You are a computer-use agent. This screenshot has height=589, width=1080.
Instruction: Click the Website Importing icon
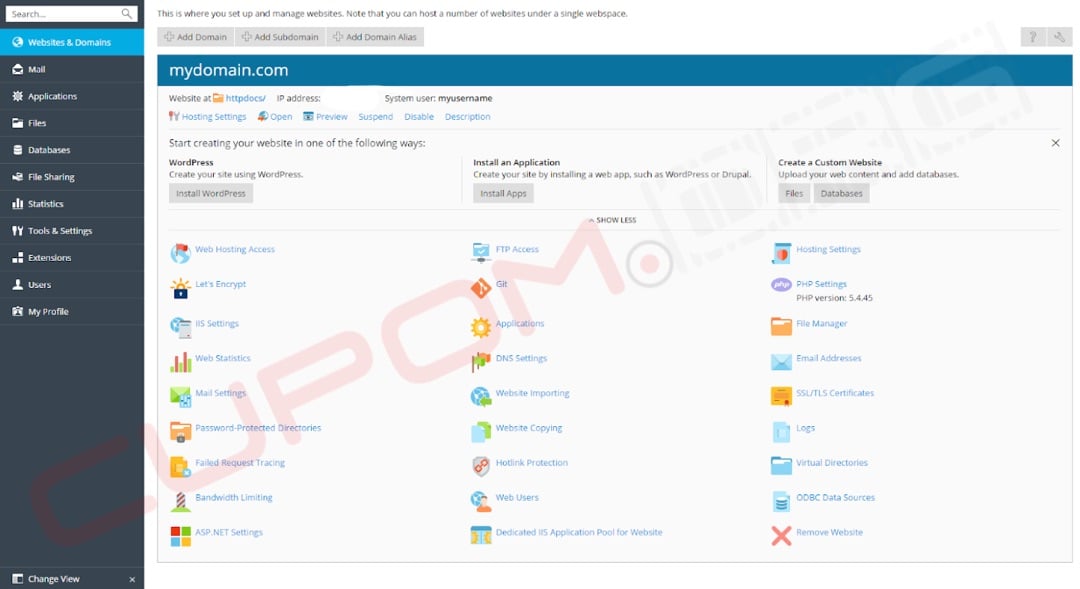click(481, 397)
